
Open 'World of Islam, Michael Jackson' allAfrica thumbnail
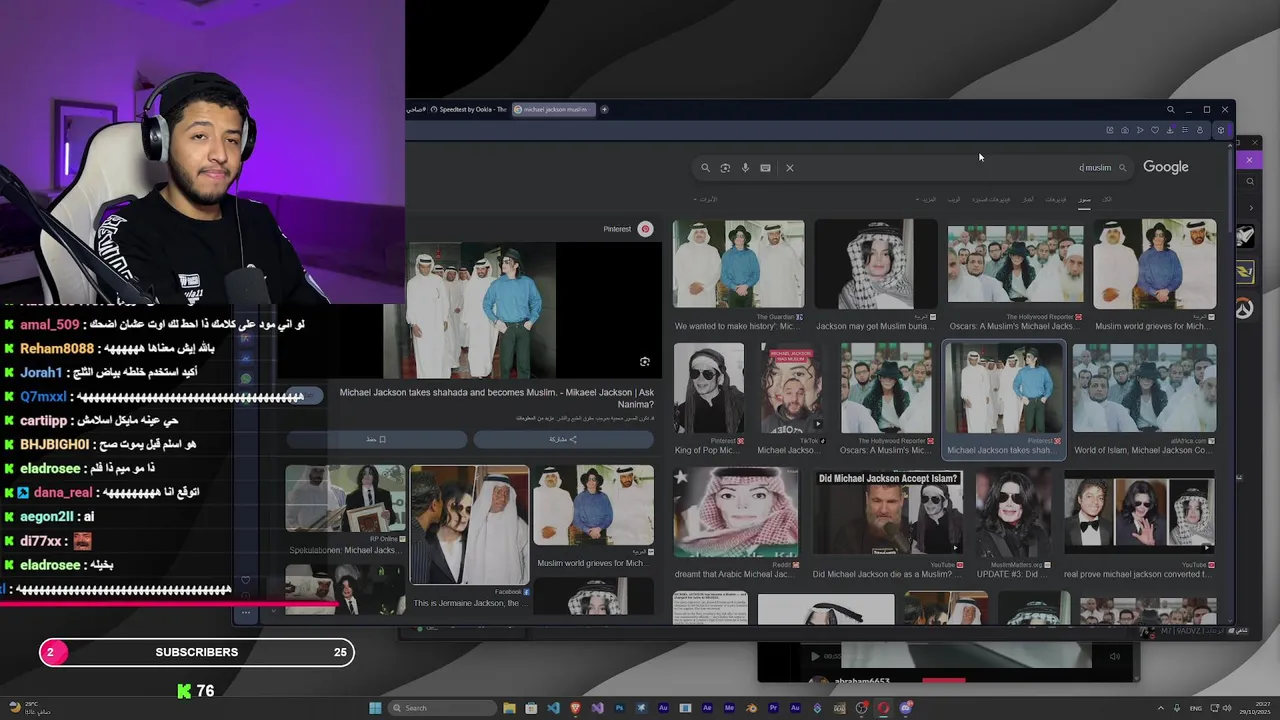tap(1144, 388)
